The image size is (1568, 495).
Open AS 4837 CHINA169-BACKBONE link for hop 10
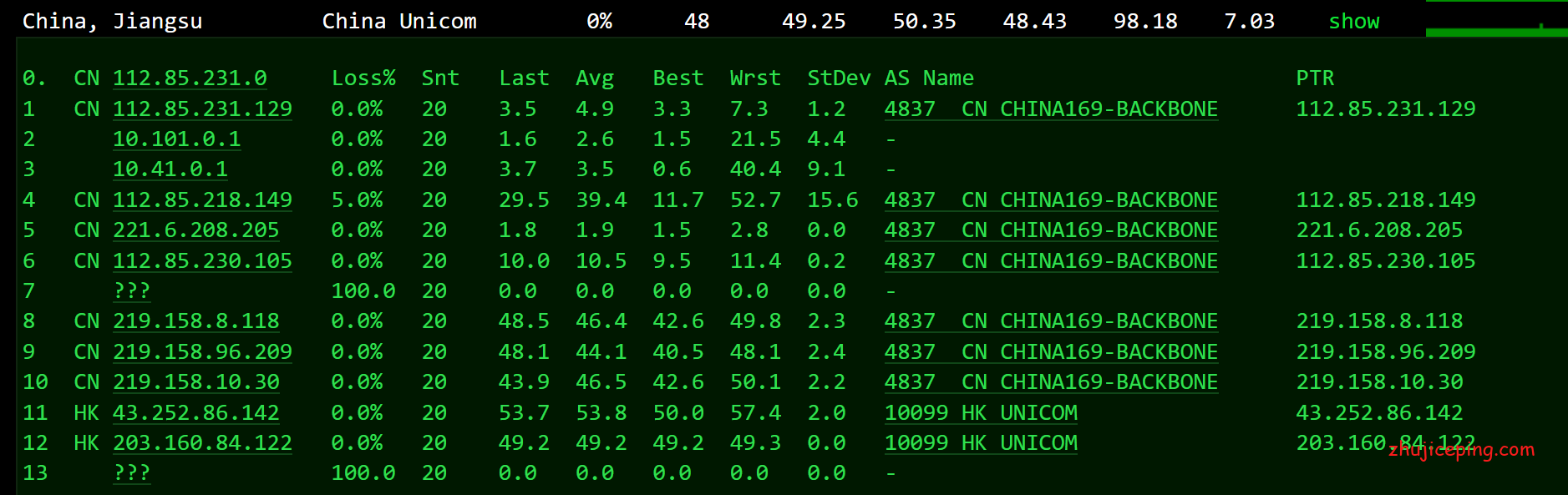(1051, 381)
